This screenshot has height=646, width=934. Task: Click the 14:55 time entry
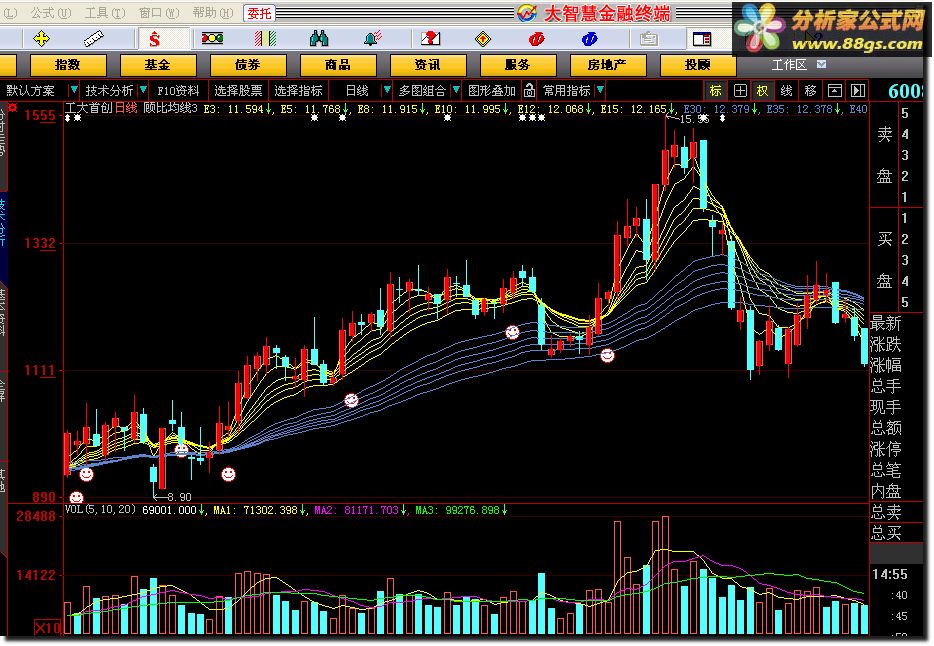[889, 574]
